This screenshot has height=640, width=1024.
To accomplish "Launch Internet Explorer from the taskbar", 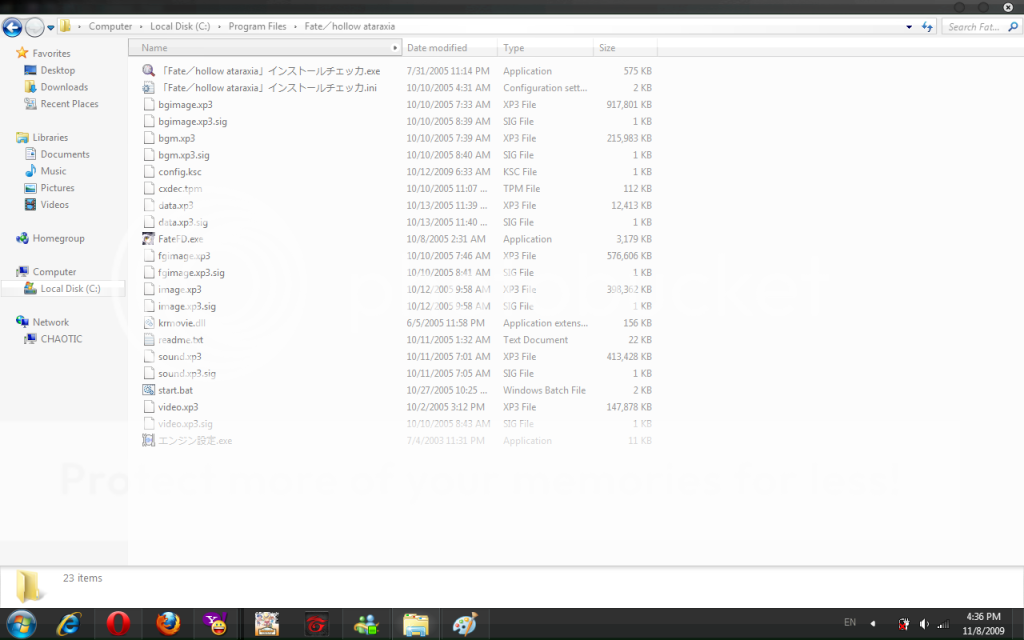I will pyautogui.click(x=69, y=624).
